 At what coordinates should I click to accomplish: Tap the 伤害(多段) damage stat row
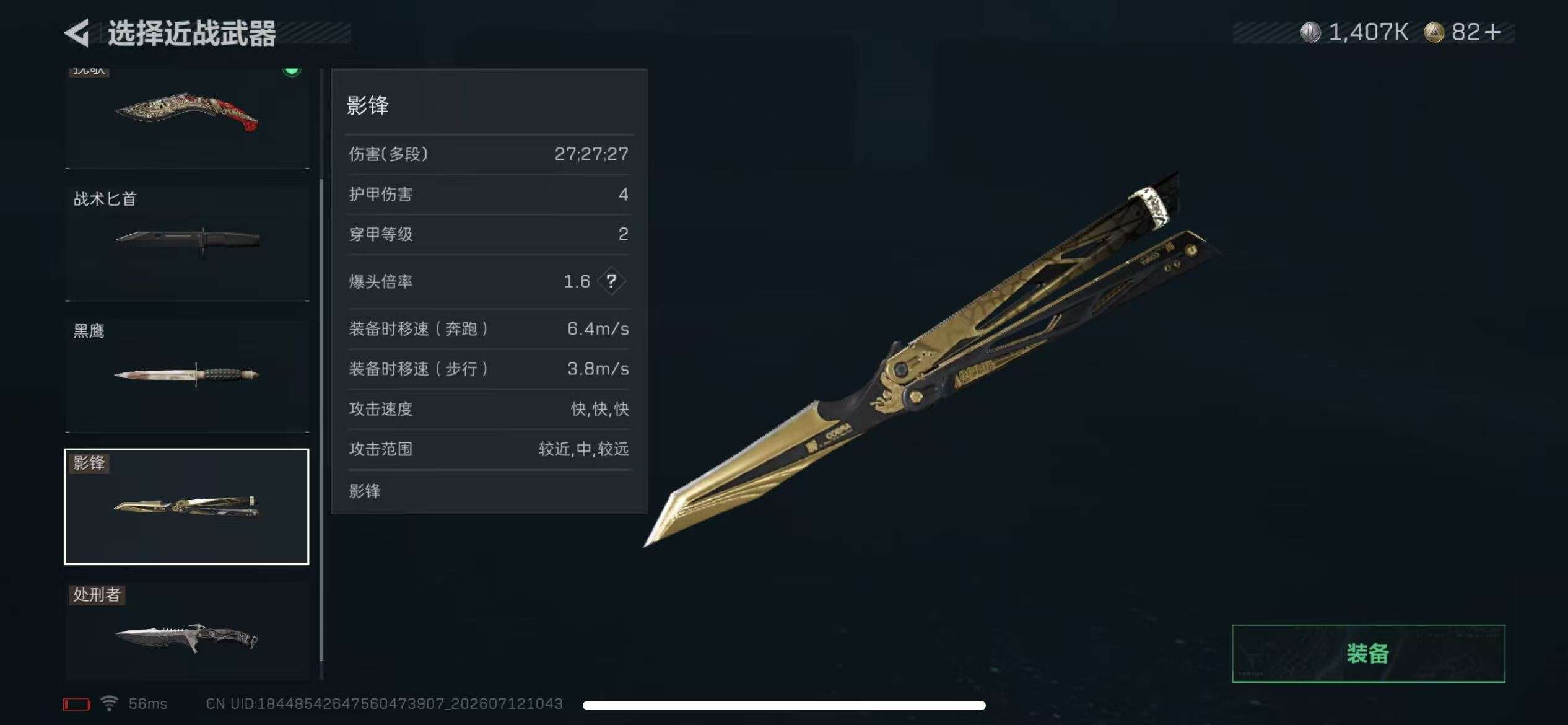489,154
